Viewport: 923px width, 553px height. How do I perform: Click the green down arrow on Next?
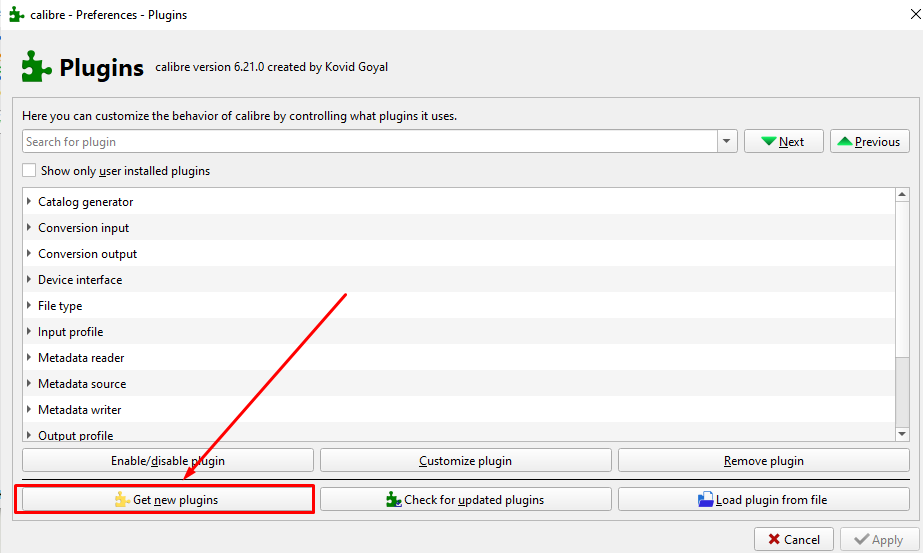768,141
